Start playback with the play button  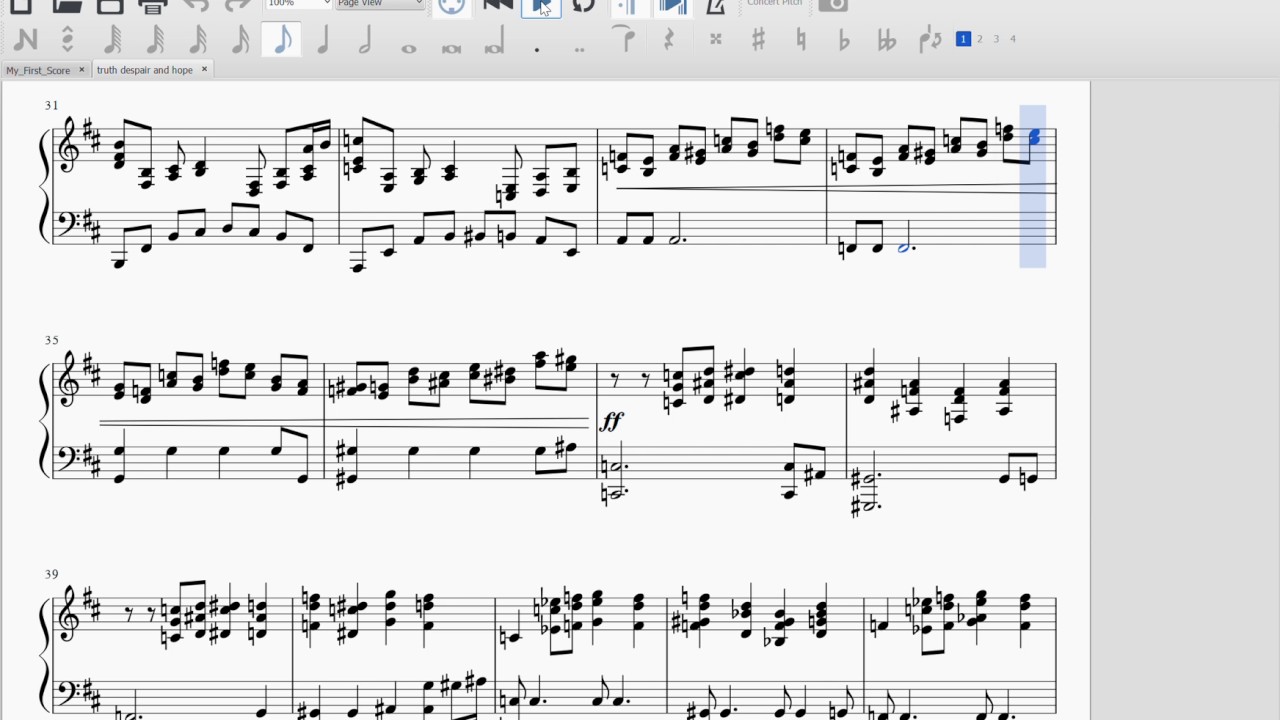(541, 6)
